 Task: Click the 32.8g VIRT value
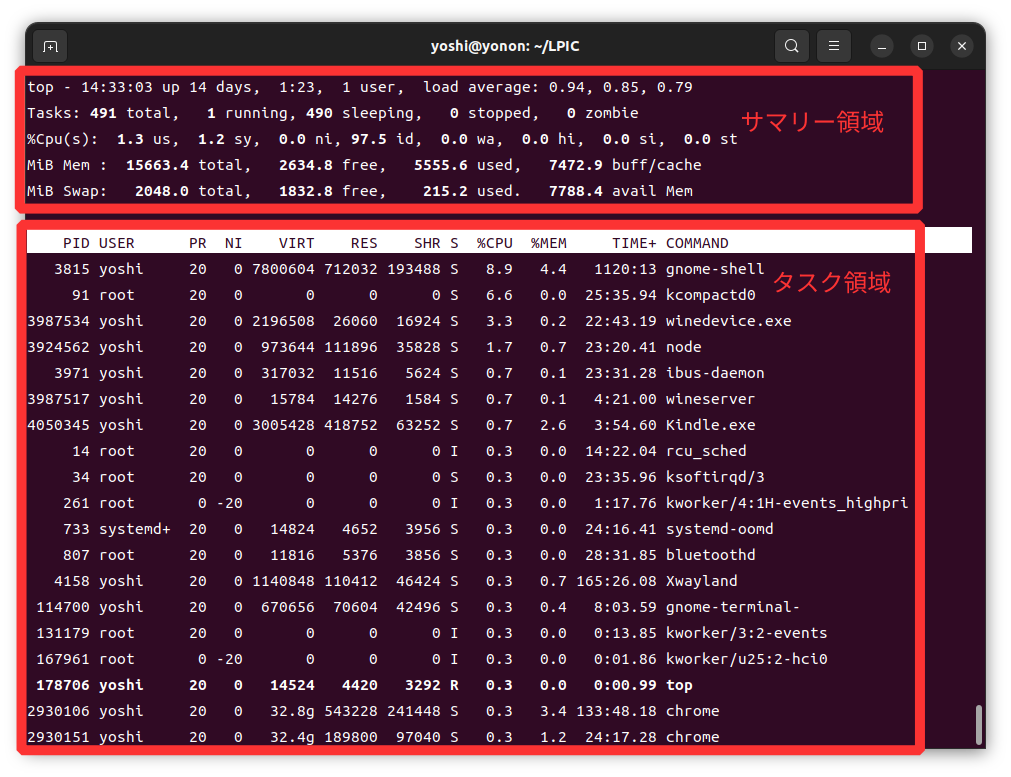(292, 711)
